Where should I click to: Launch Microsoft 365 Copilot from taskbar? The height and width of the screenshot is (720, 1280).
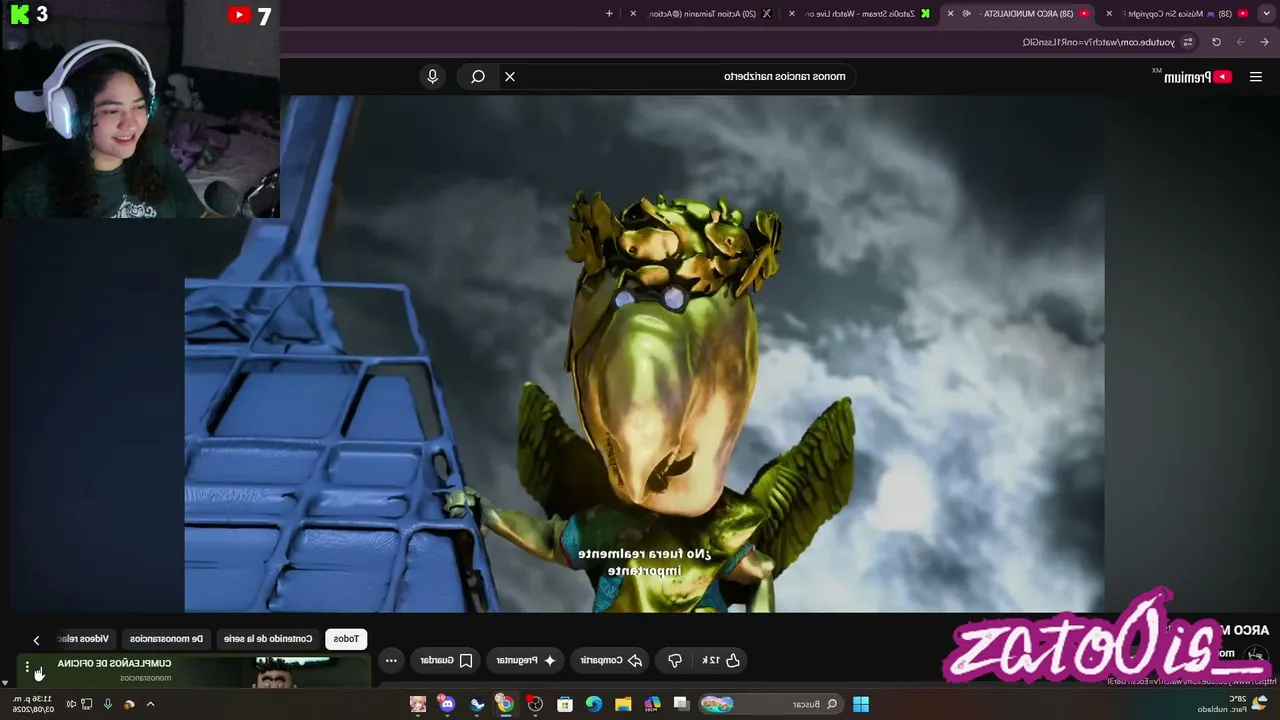[652, 704]
